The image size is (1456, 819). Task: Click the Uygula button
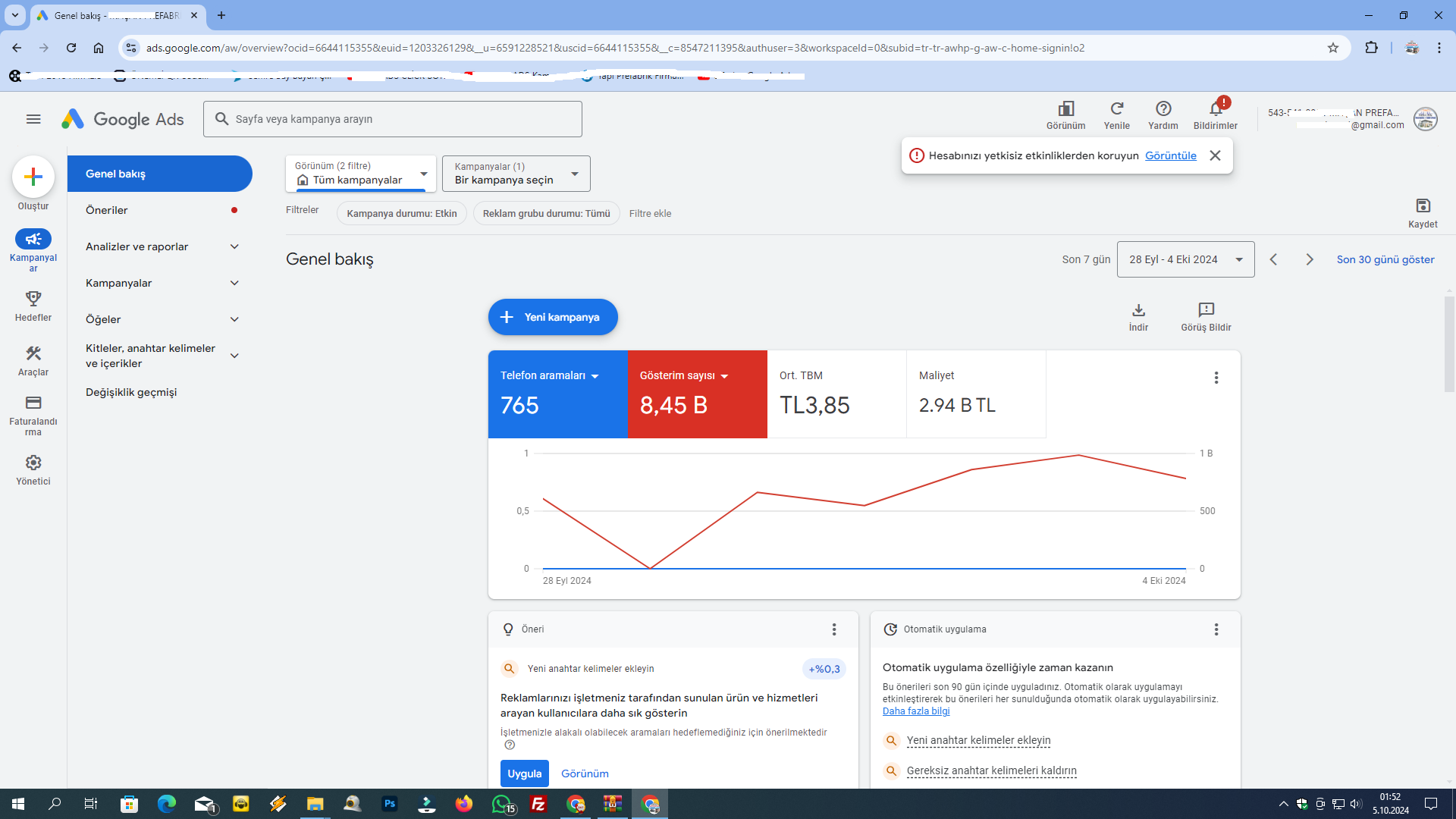[524, 773]
